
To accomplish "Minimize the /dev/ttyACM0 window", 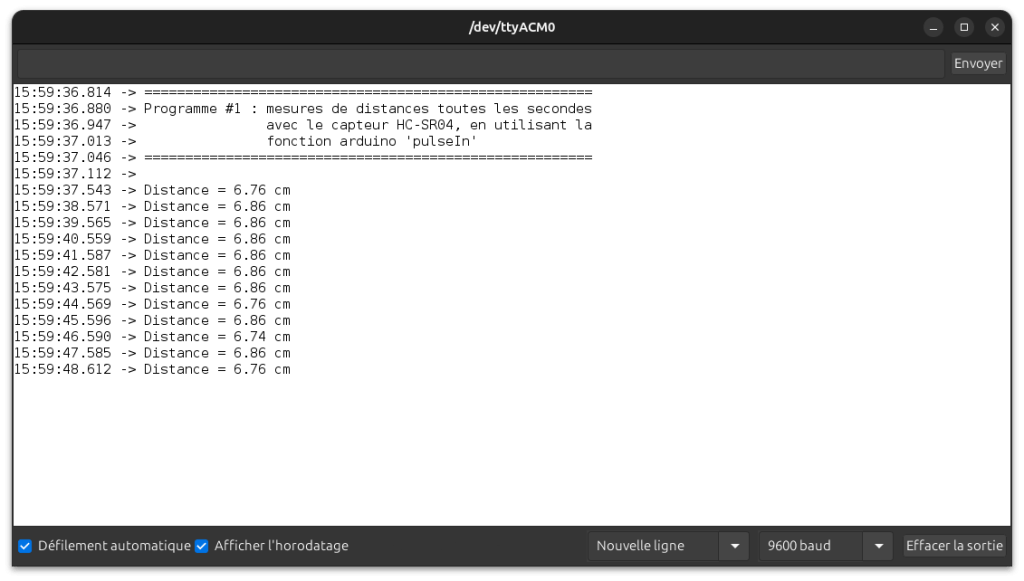I will pyautogui.click(x=933, y=27).
